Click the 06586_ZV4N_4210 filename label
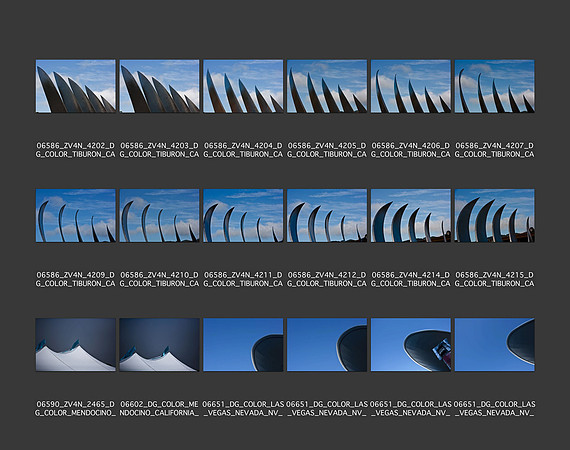 [160, 279]
